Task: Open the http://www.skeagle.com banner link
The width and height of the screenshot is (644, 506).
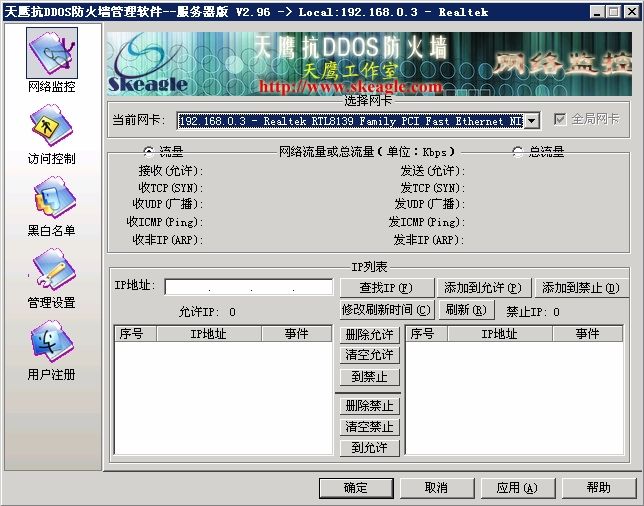Action: (351, 87)
